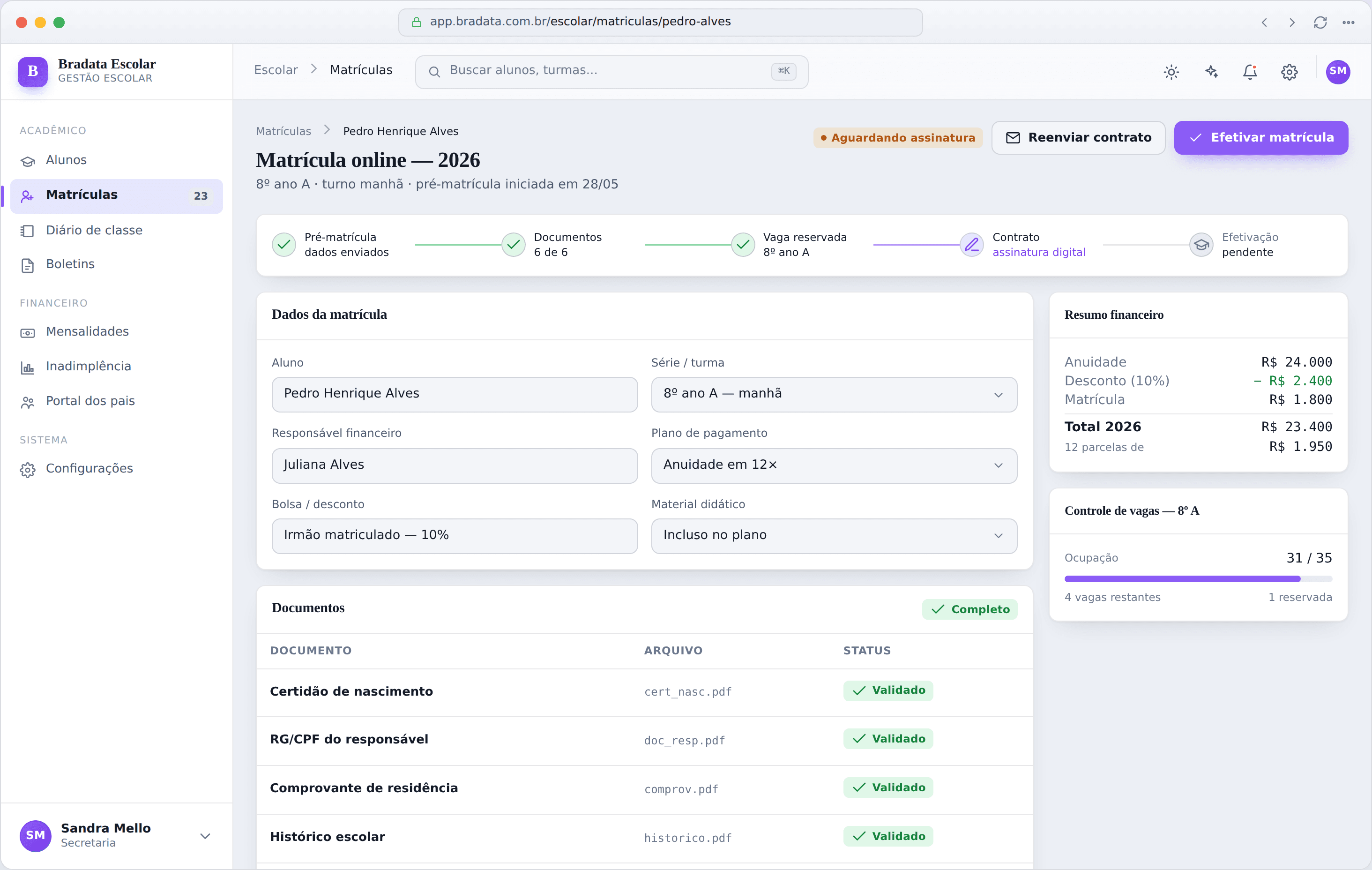Toggle the light theme sun icon

click(x=1171, y=72)
